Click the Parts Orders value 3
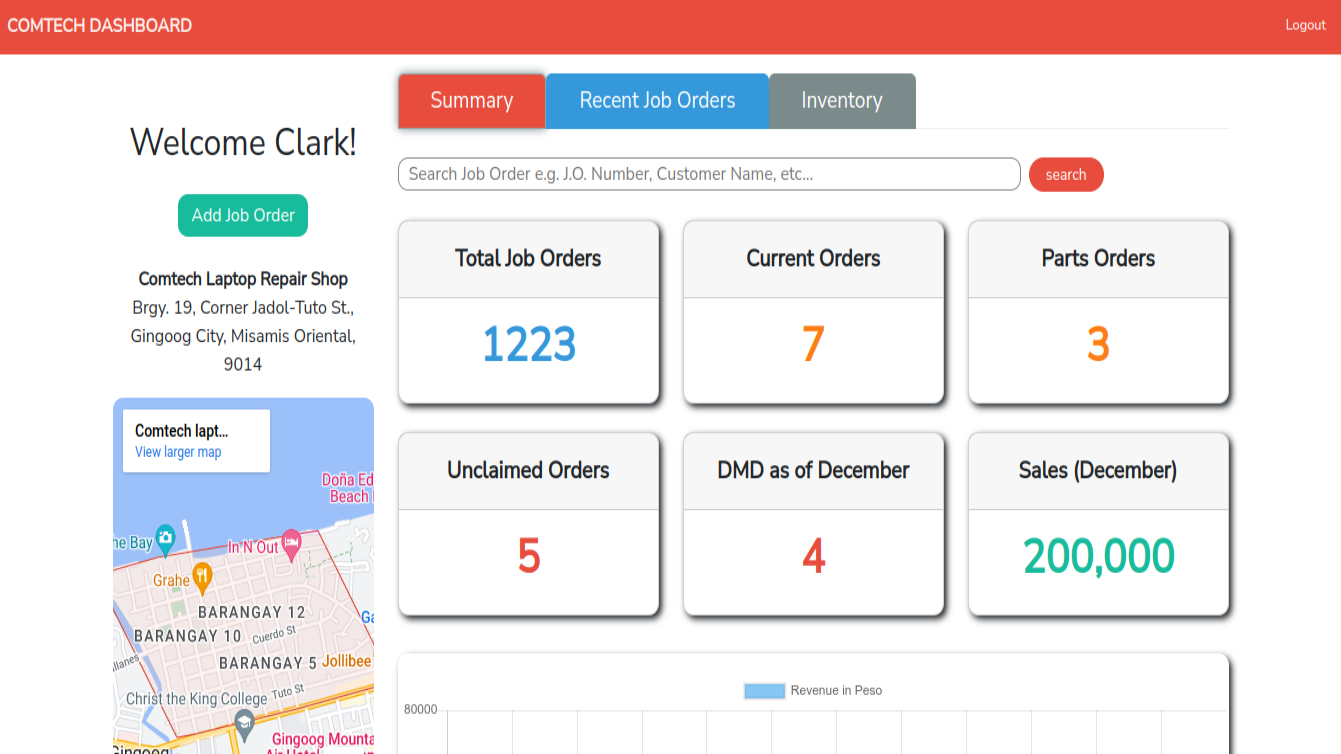 [1098, 345]
